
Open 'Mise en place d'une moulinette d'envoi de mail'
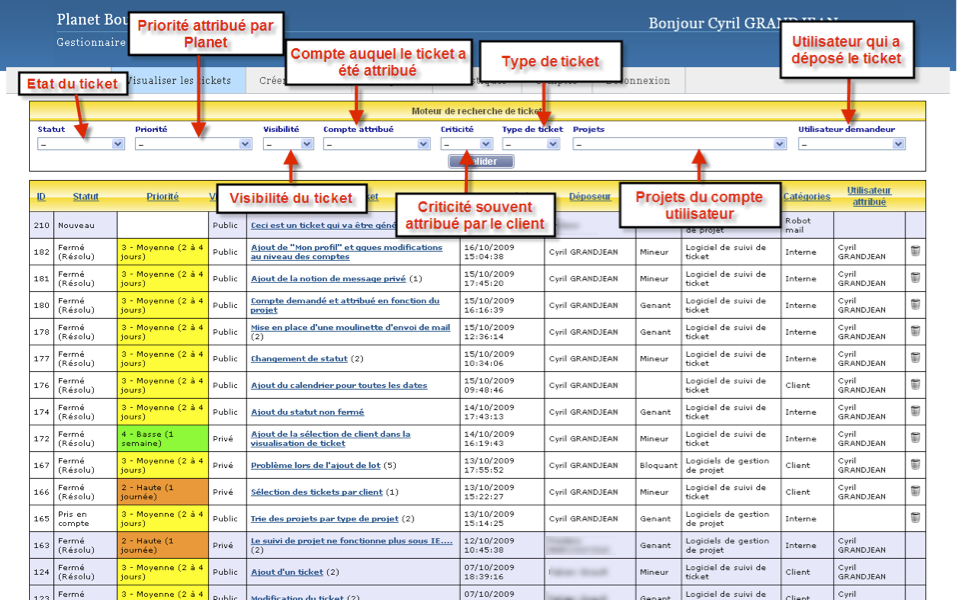[350, 327]
